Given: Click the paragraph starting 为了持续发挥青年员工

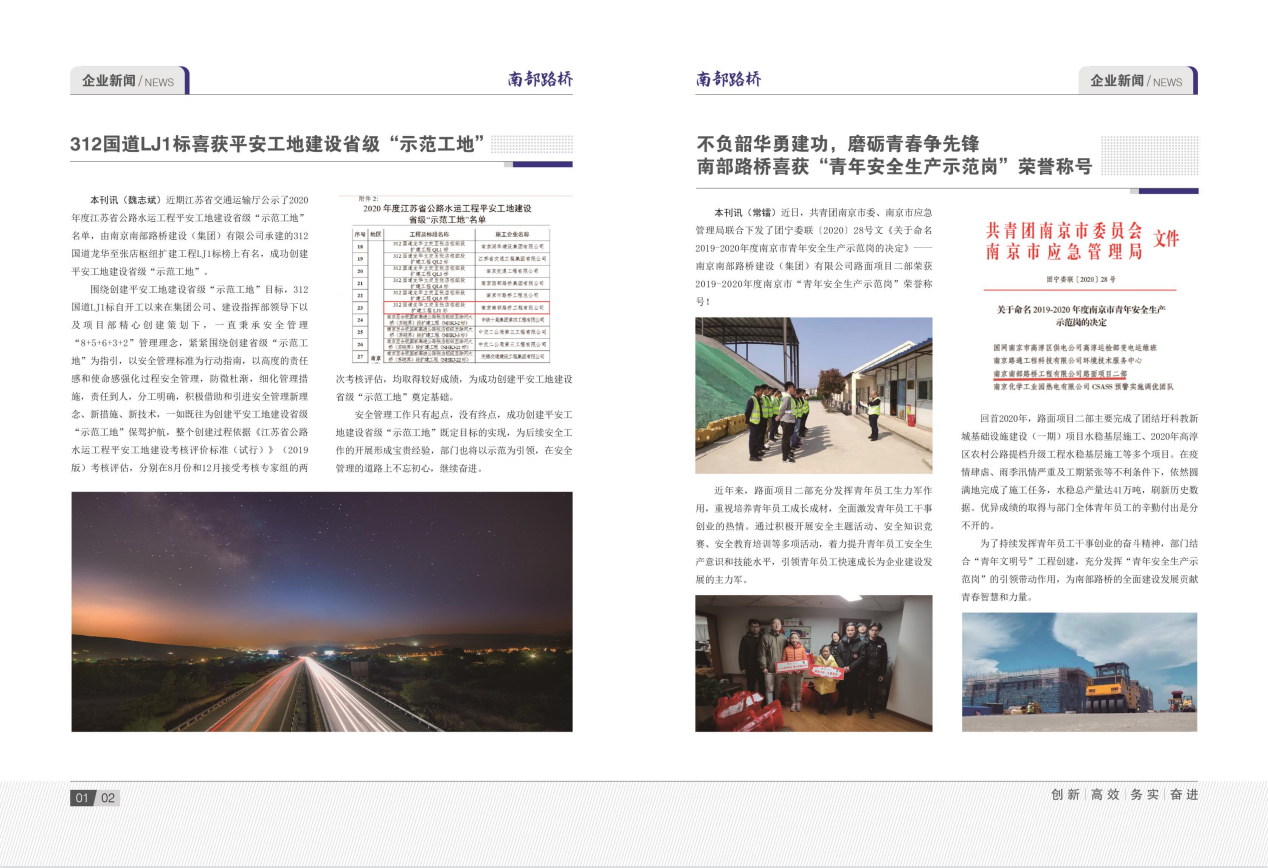Looking at the screenshot, I should coord(1079,569).
